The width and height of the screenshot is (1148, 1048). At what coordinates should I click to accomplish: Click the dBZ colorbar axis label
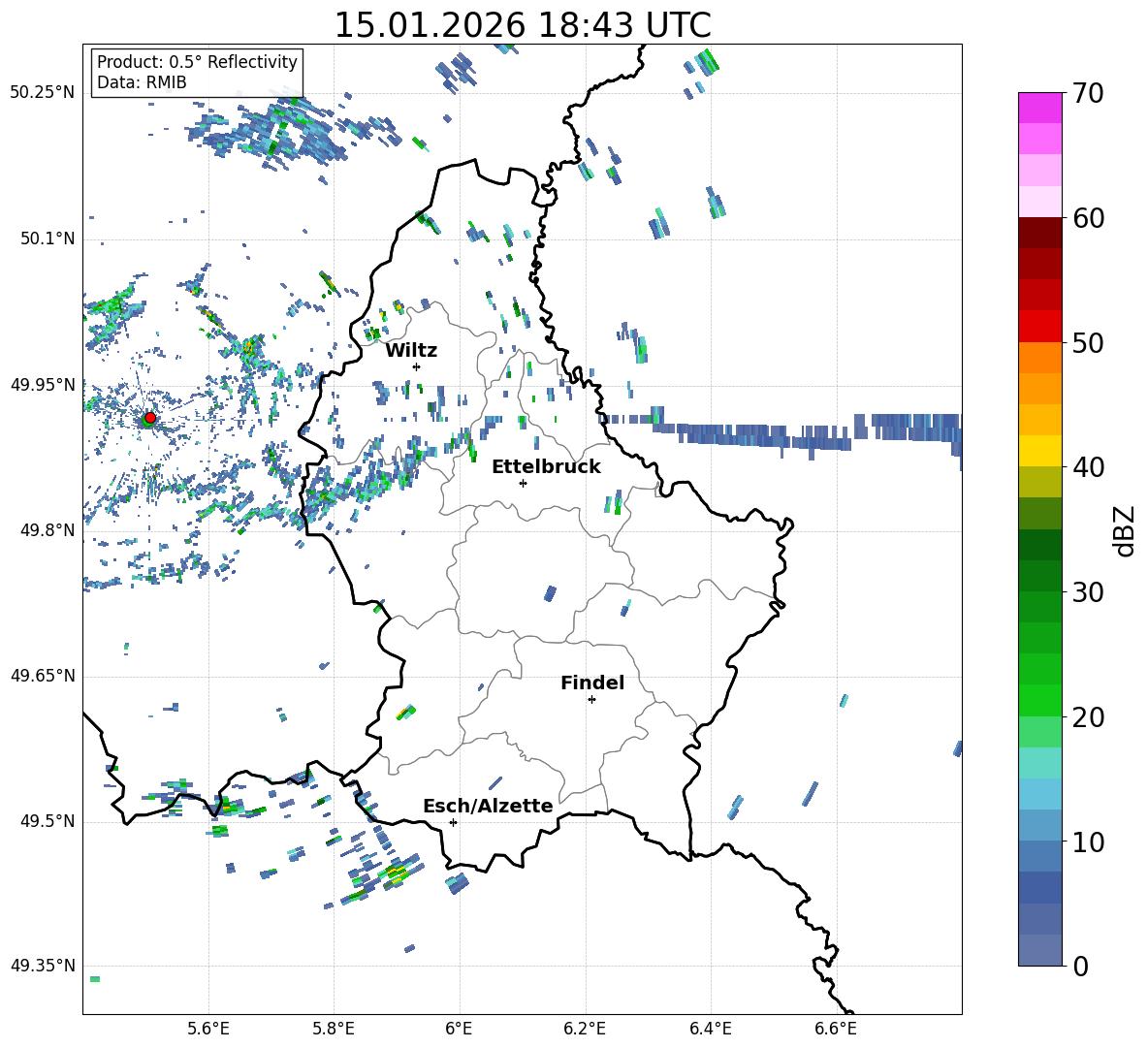click(1125, 530)
